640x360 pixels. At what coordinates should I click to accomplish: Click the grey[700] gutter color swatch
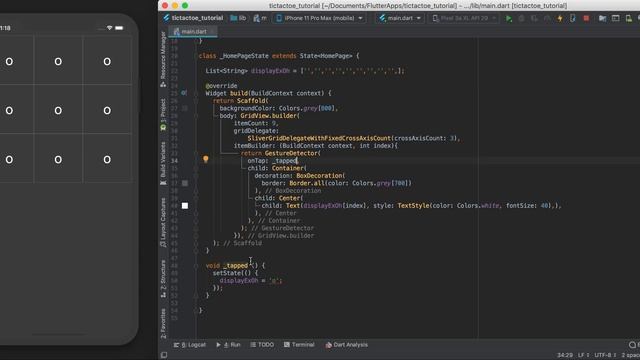[185, 183]
